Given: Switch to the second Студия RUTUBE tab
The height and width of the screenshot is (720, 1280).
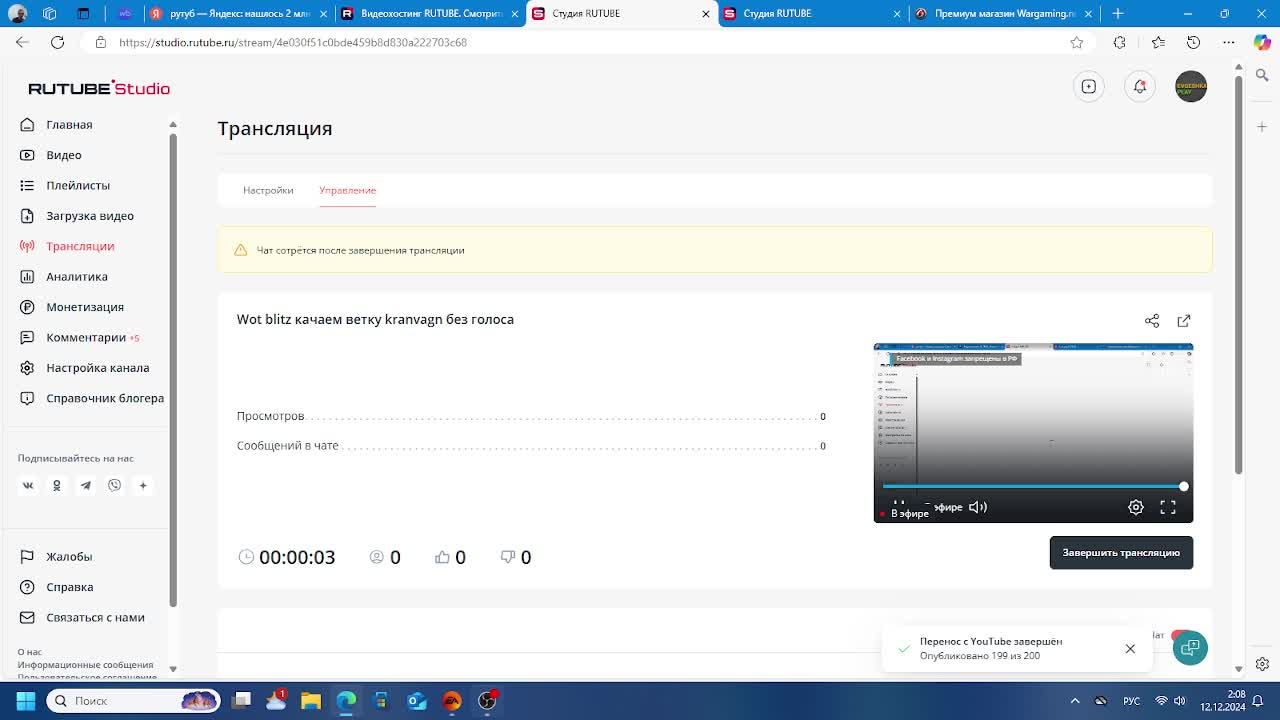Looking at the screenshot, I should (812, 14).
